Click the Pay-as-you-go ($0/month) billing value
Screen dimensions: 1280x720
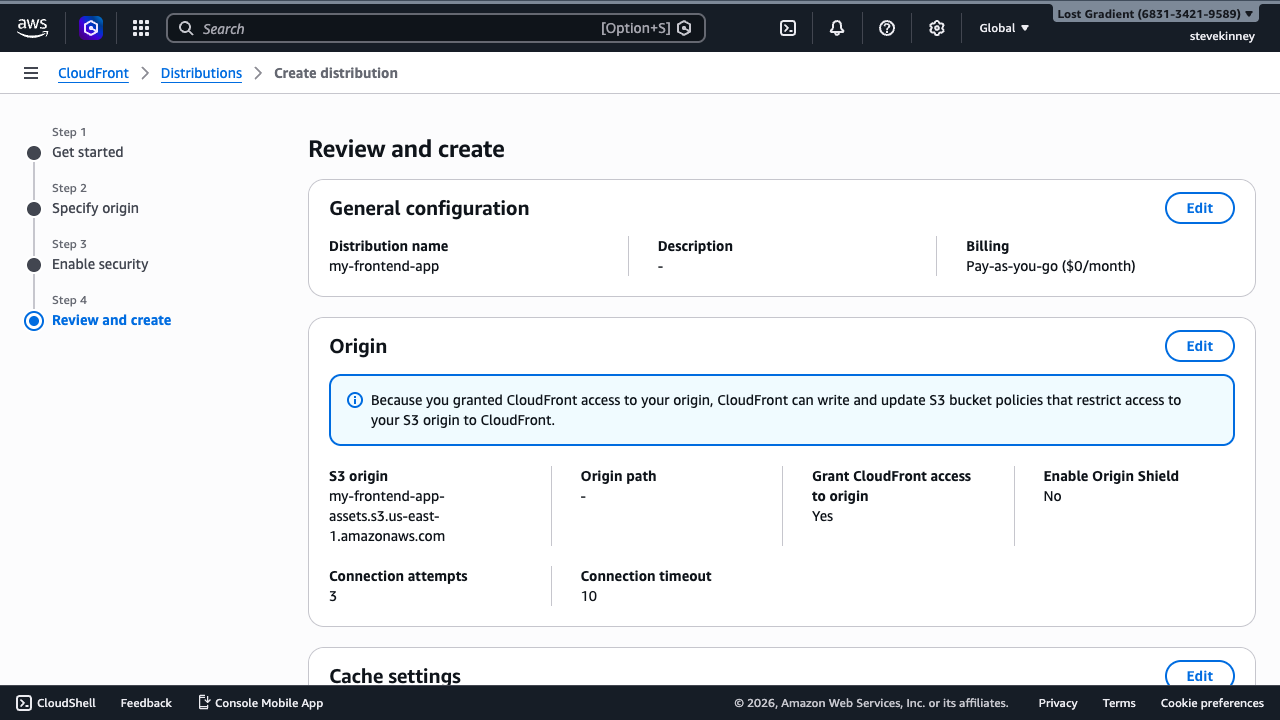(1050, 266)
